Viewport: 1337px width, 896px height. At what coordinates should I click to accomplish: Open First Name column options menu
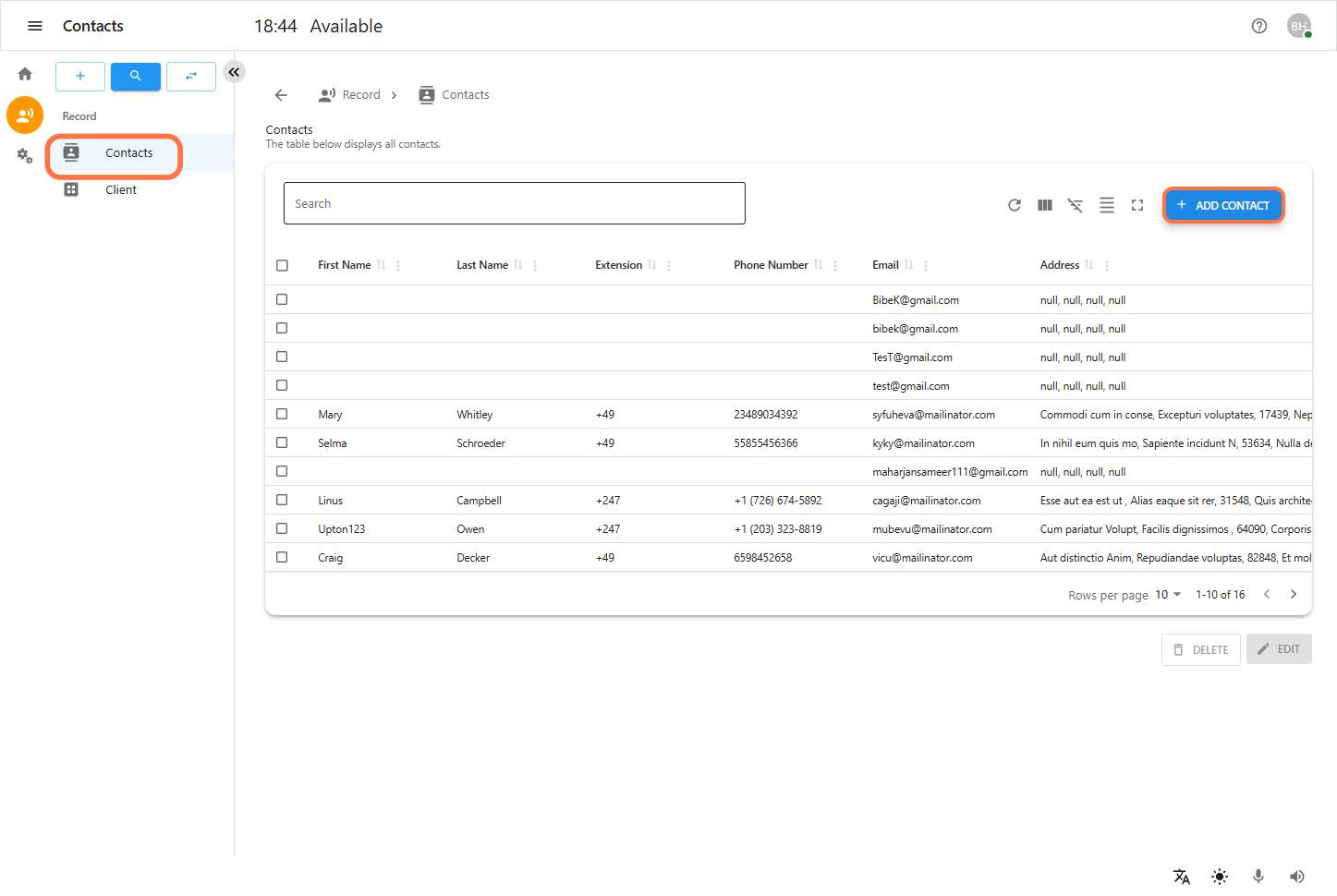tap(398, 265)
